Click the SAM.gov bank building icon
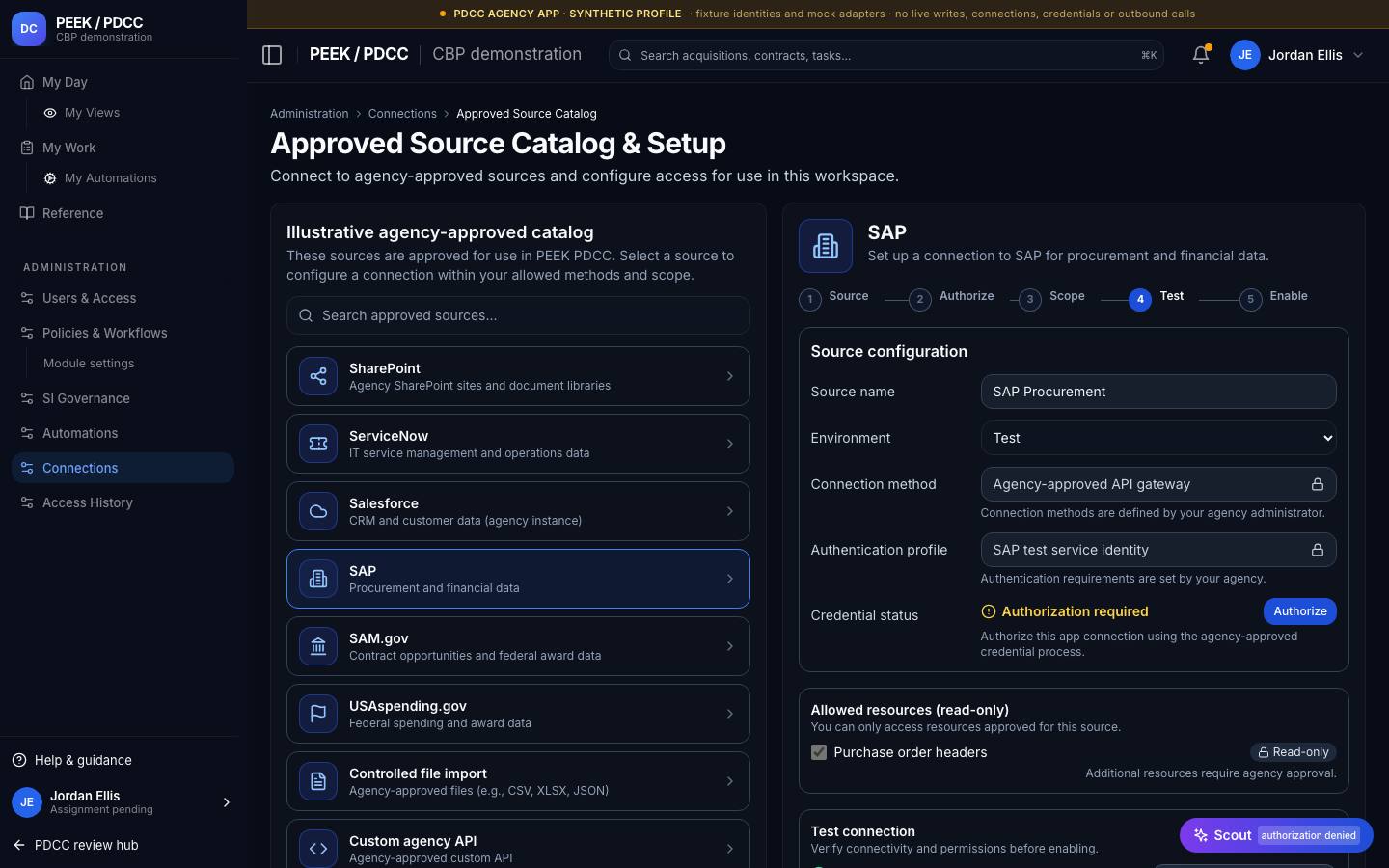 (x=318, y=646)
